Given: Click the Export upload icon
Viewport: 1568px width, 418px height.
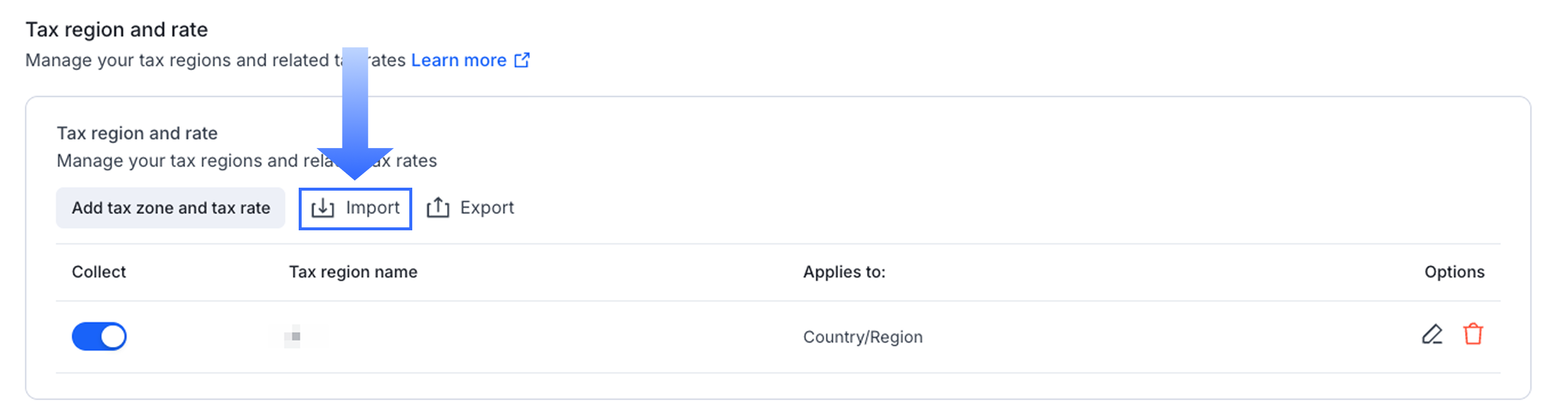Looking at the screenshot, I should click(438, 208).
